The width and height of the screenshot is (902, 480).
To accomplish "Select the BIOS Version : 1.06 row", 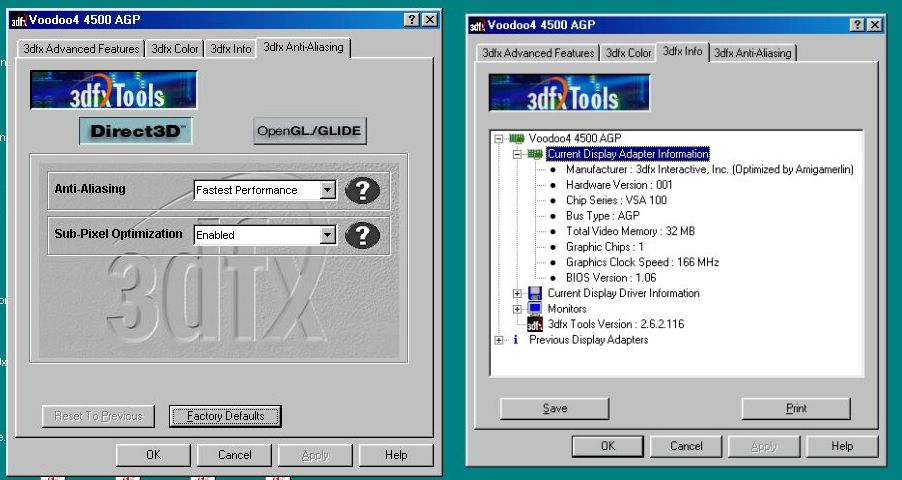I will (x=611, y=278).
